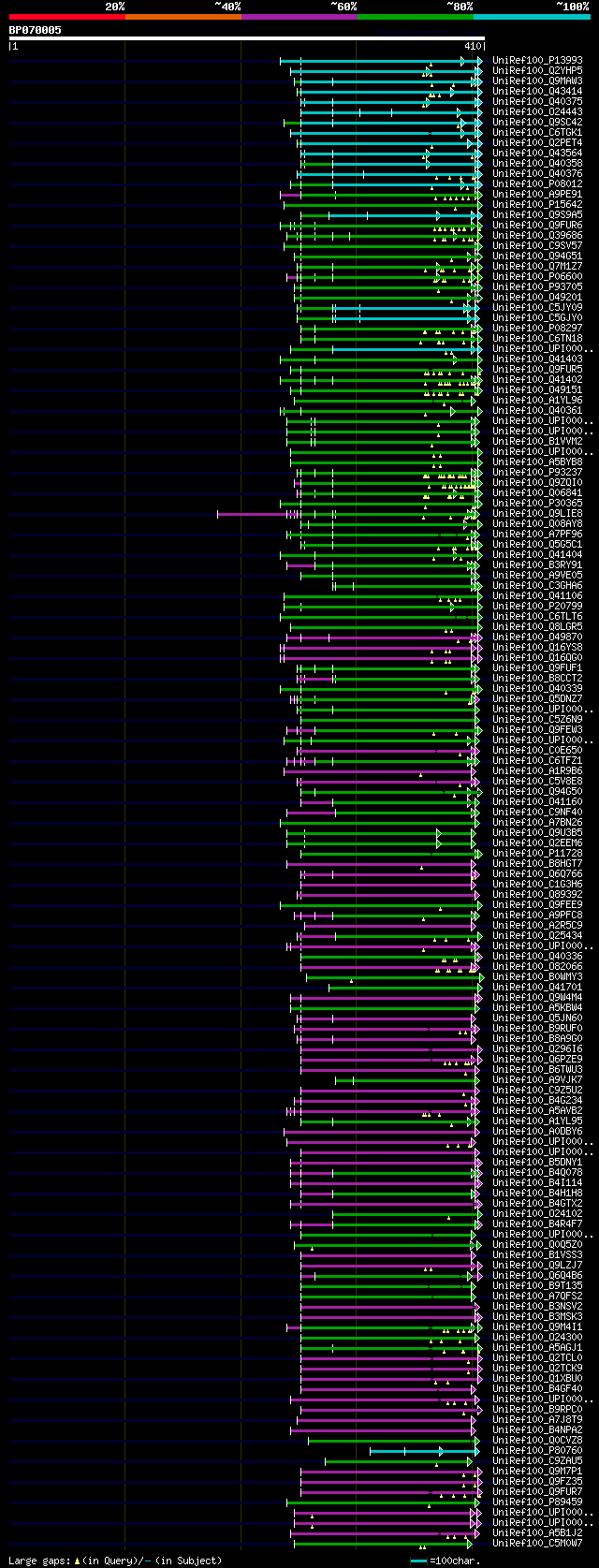The width and height of the screenshot is (599, 1568).
Task: Click the purple ~60% identity legend segment
Action: click(x=299, y=16)
